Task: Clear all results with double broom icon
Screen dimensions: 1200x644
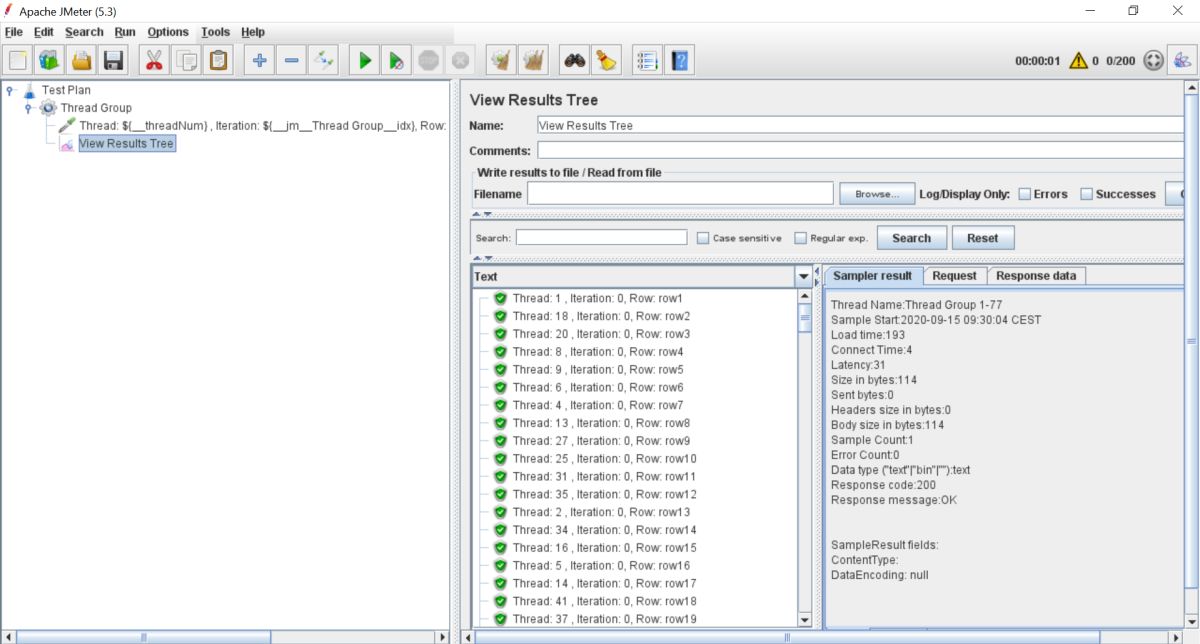Action: click(533, 60)
